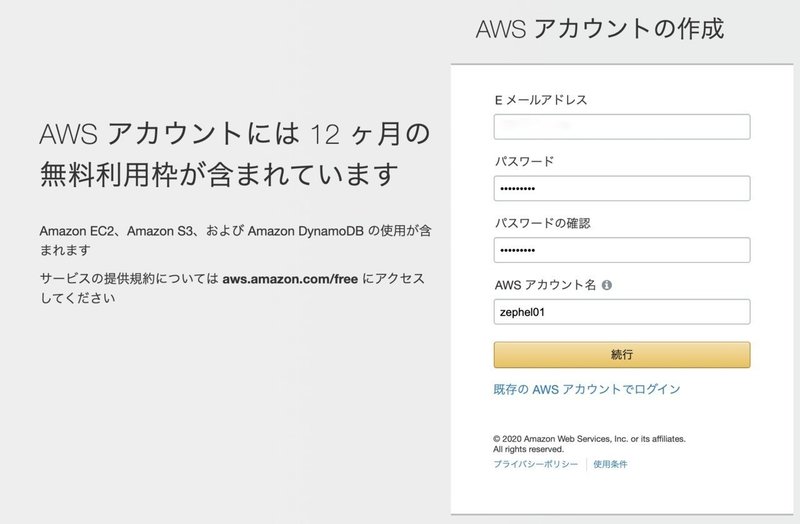This screenshot has height=524, width=800.
Task: Open the 使用条件 link
Action: (610, 465)
